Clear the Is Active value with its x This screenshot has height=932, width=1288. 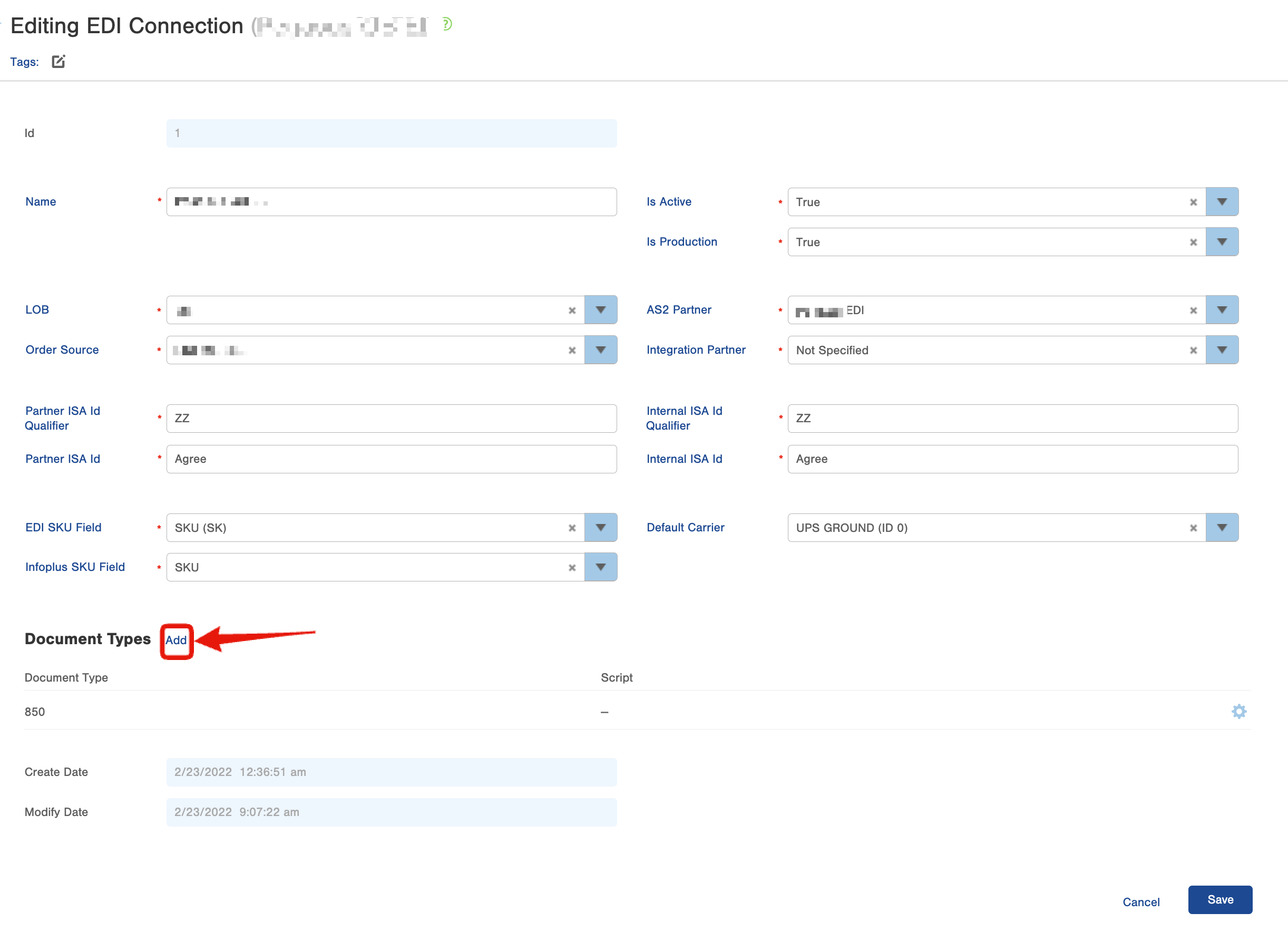(x=1193, y=202)
